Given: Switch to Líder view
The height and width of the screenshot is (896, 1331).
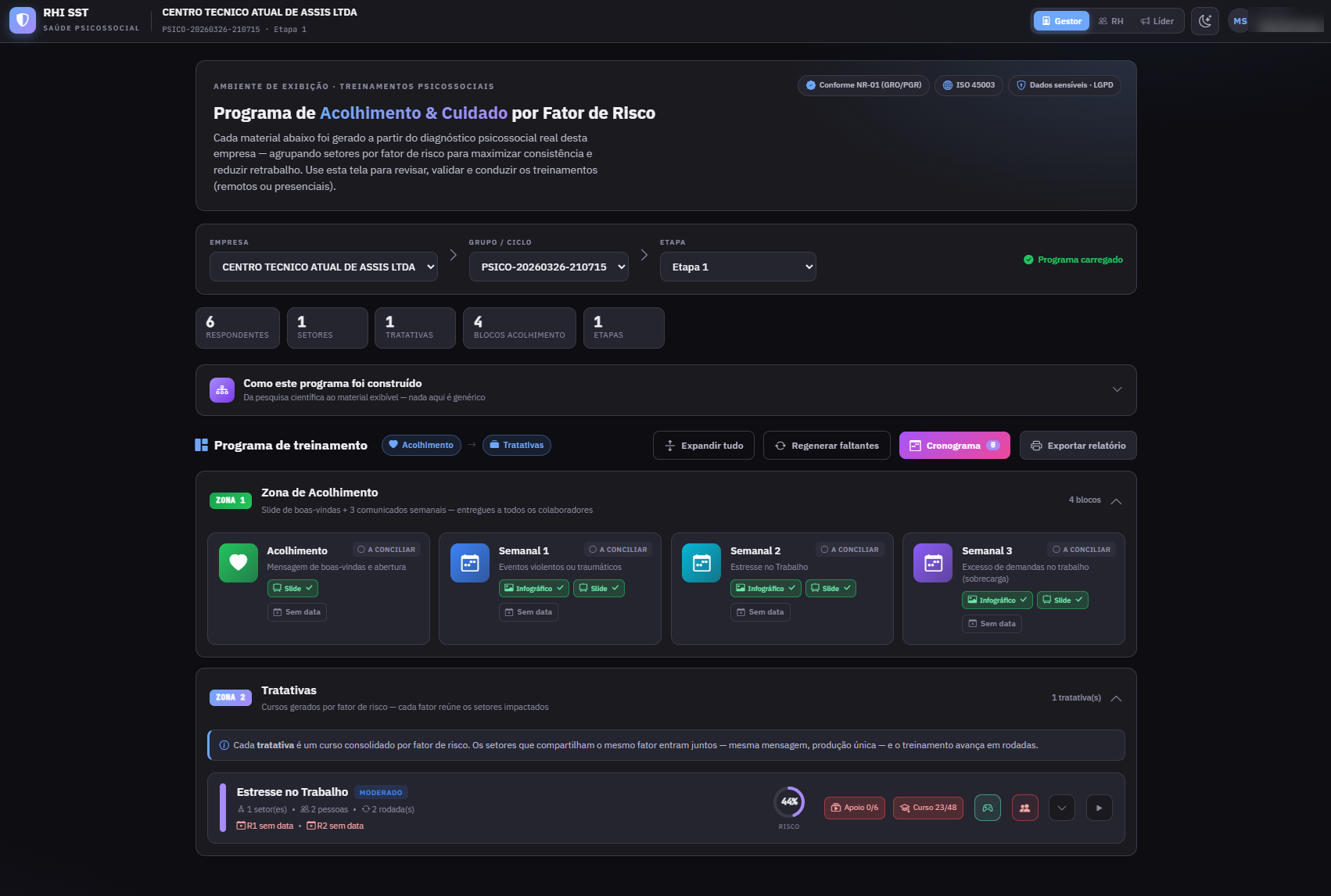Looking at the screenshot, I should 1157,21.
